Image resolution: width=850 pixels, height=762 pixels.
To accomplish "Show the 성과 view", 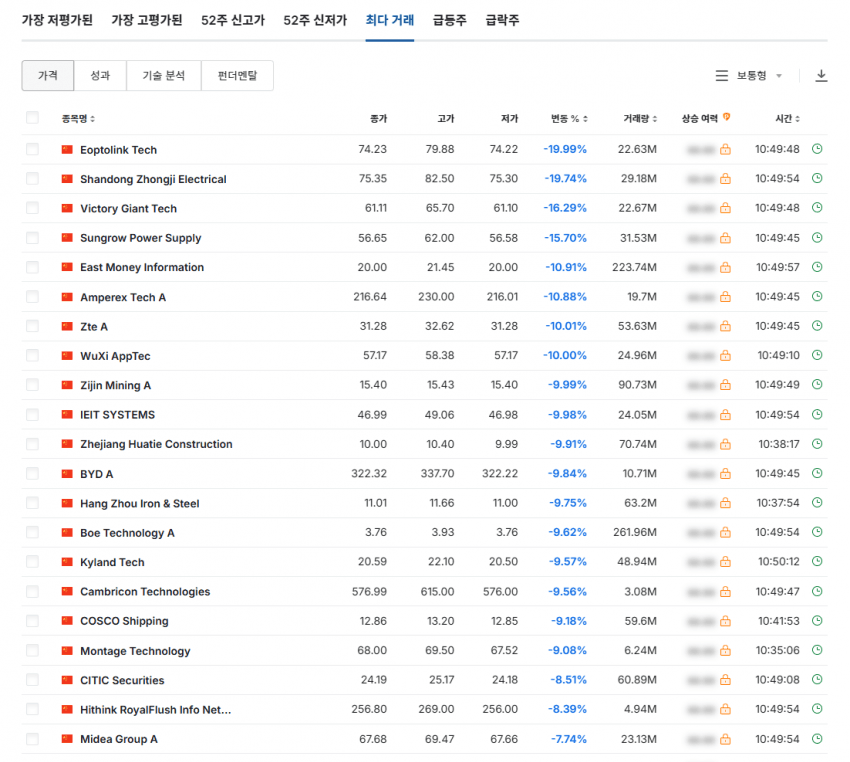I will (100, 75).
